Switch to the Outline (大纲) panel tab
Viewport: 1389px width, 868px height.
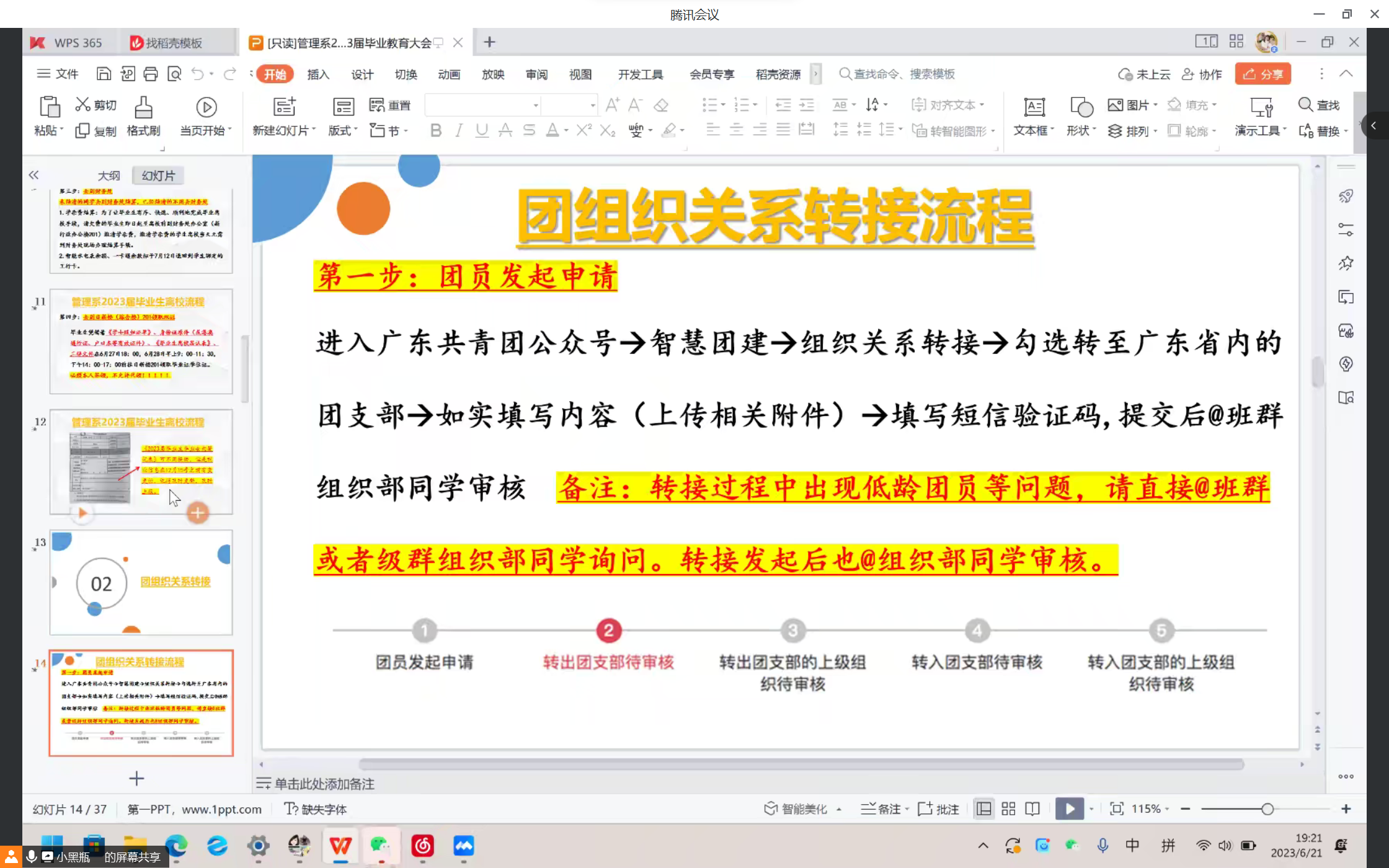pos(109,175)
